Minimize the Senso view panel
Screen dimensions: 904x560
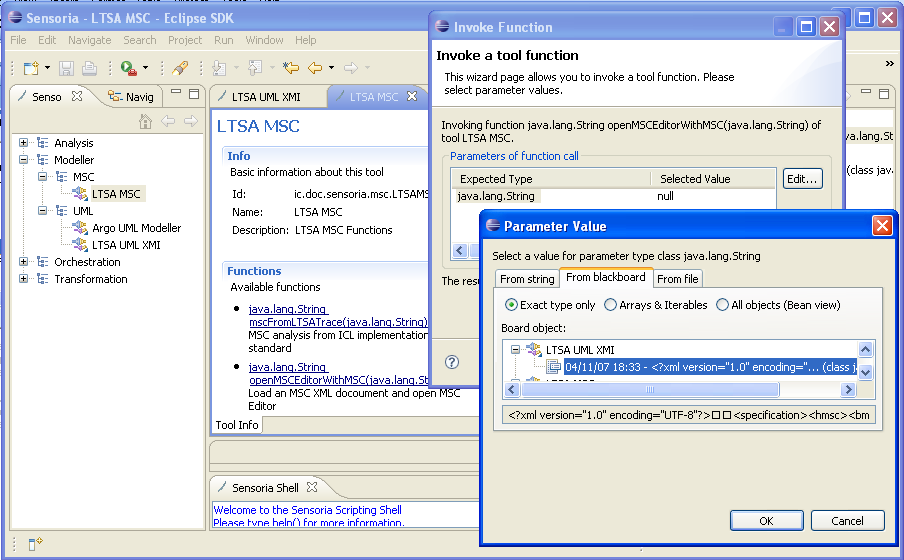pos(176,91)
